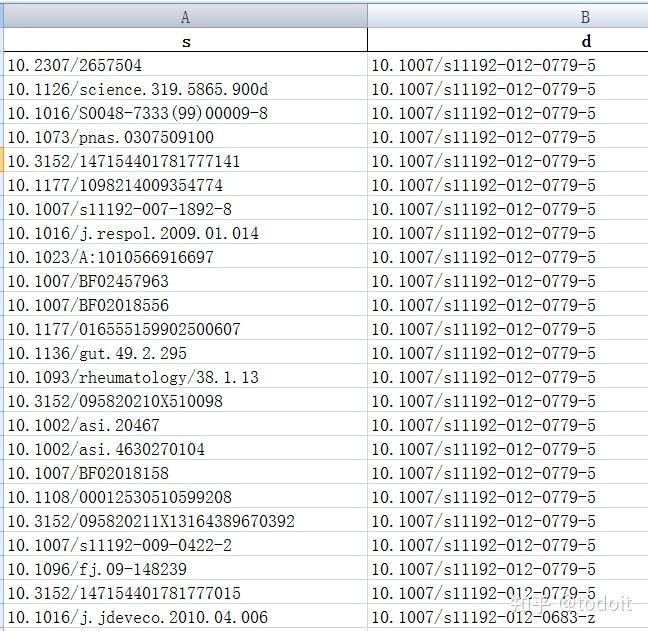The image size is (648, 631).
Task: Select cell 10.1007/s11192-012-0683-z in column B
Action: [x=508, y=615]
